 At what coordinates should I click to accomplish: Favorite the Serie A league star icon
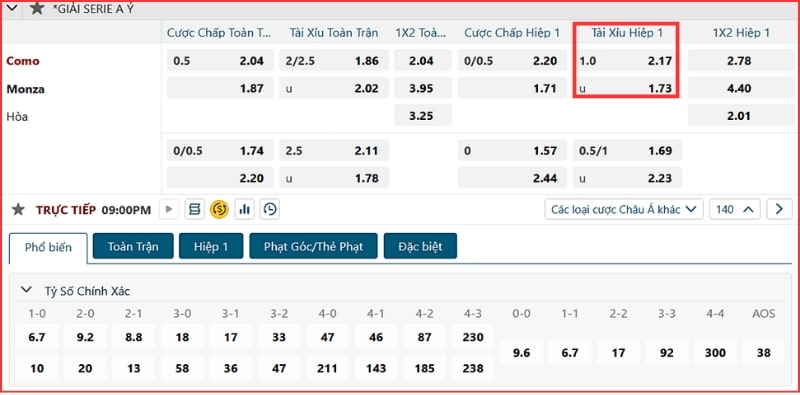[37, 8]
